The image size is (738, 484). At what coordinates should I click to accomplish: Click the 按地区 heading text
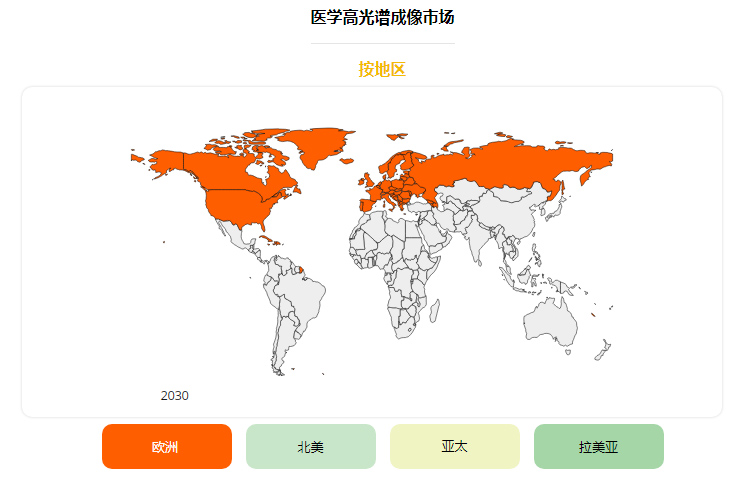[x=382, y=69]
